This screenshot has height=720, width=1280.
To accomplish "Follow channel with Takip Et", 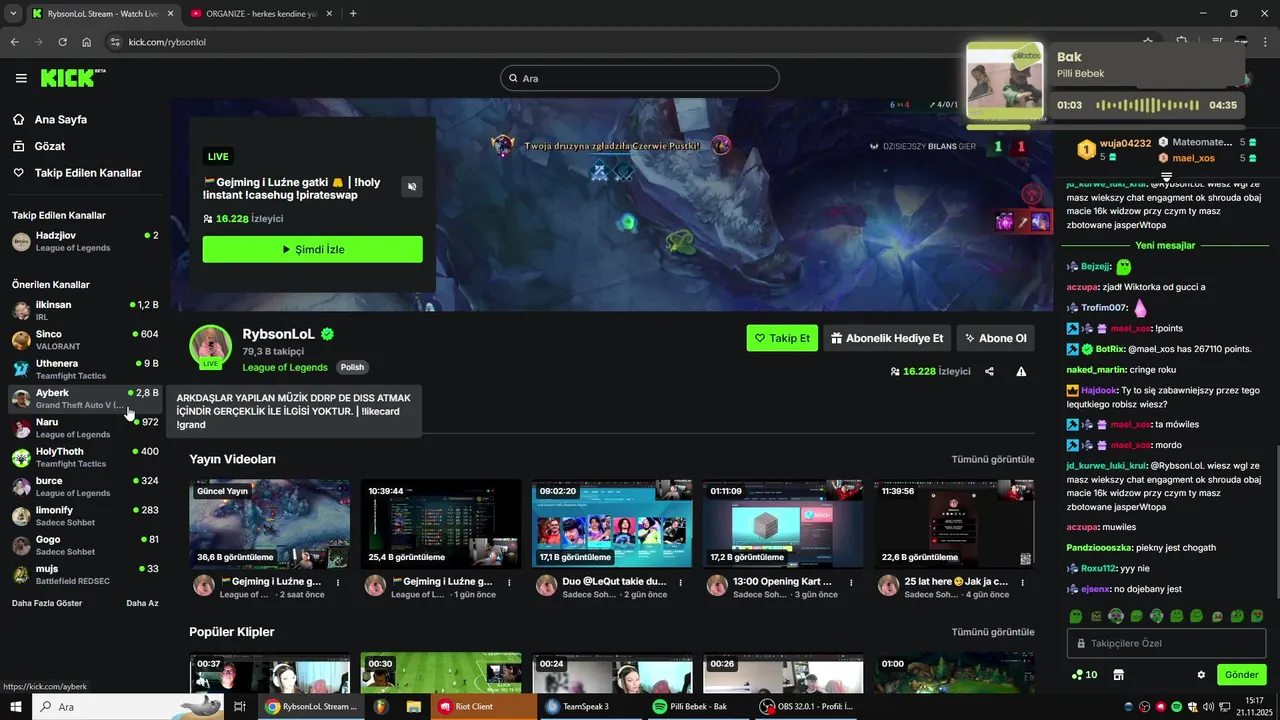I will [781, 338].
